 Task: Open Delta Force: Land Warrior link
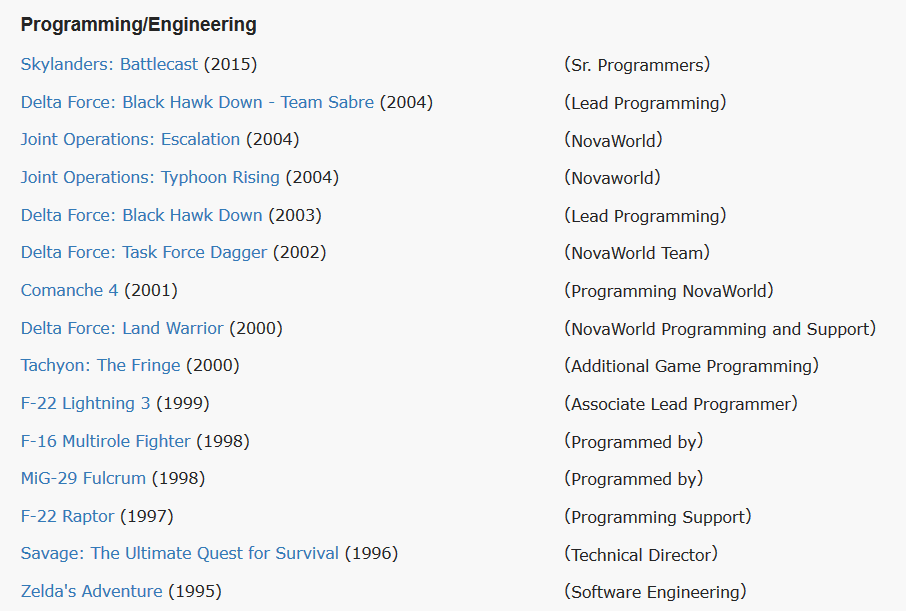[122, 328]
